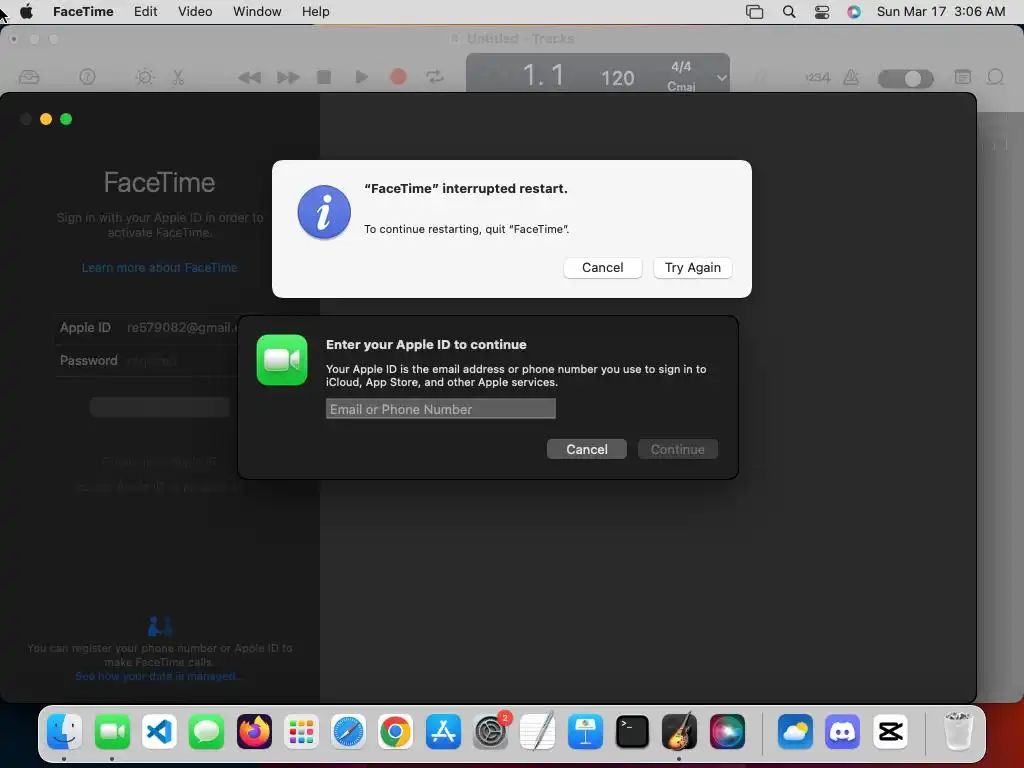The height and width of the screenshot is (768, 1024).
Task: Open Spotlight search in menu bar
Action: [789, 12]
